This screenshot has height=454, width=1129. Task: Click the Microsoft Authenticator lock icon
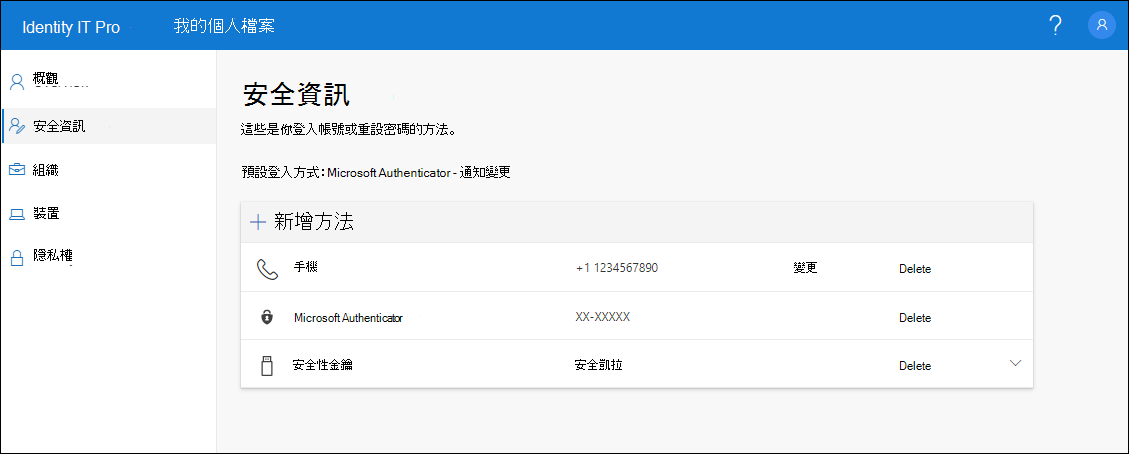pyautogui.click(x=267, y=317)
